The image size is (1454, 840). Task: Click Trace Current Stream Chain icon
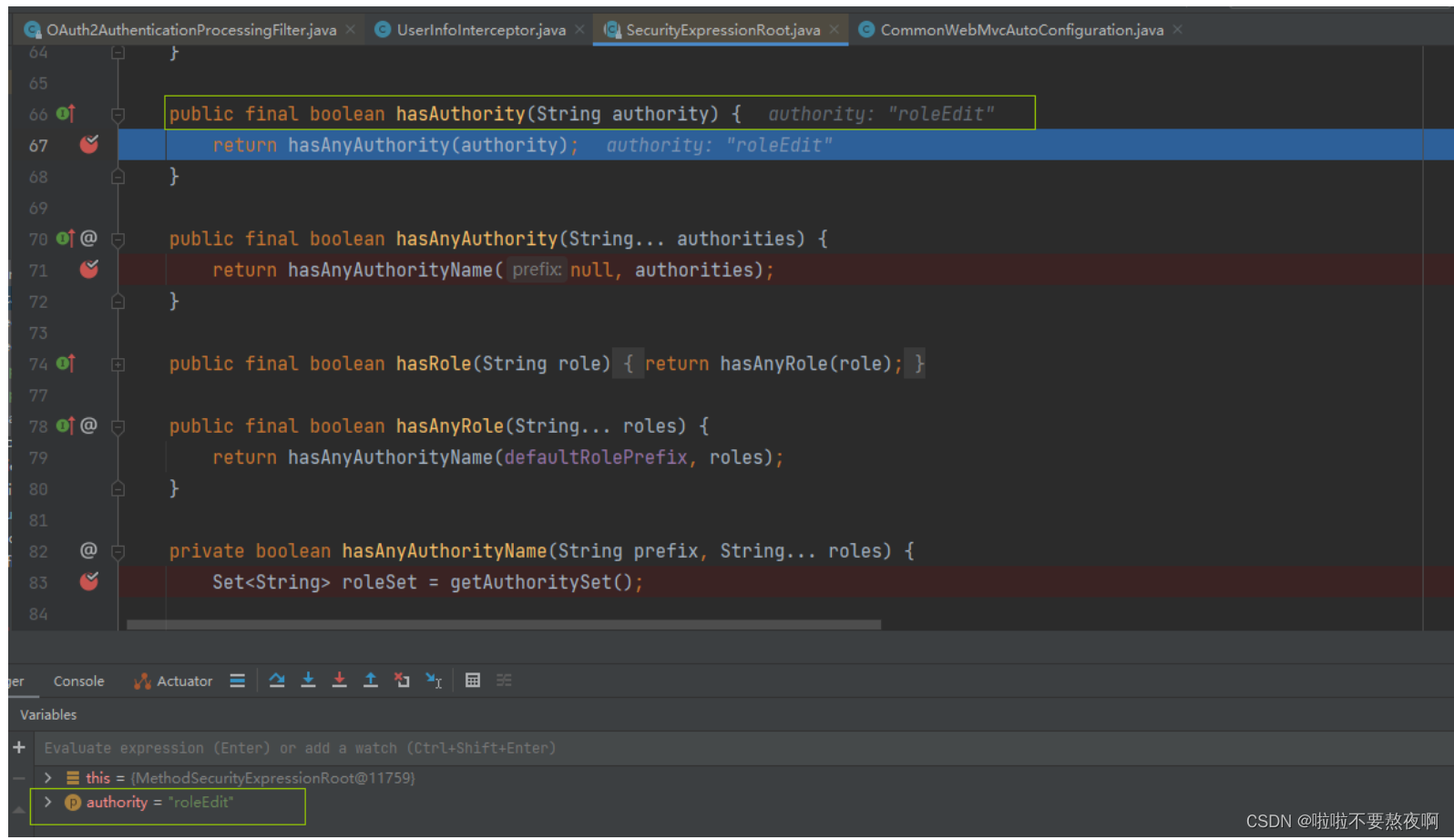click(504, 681)
